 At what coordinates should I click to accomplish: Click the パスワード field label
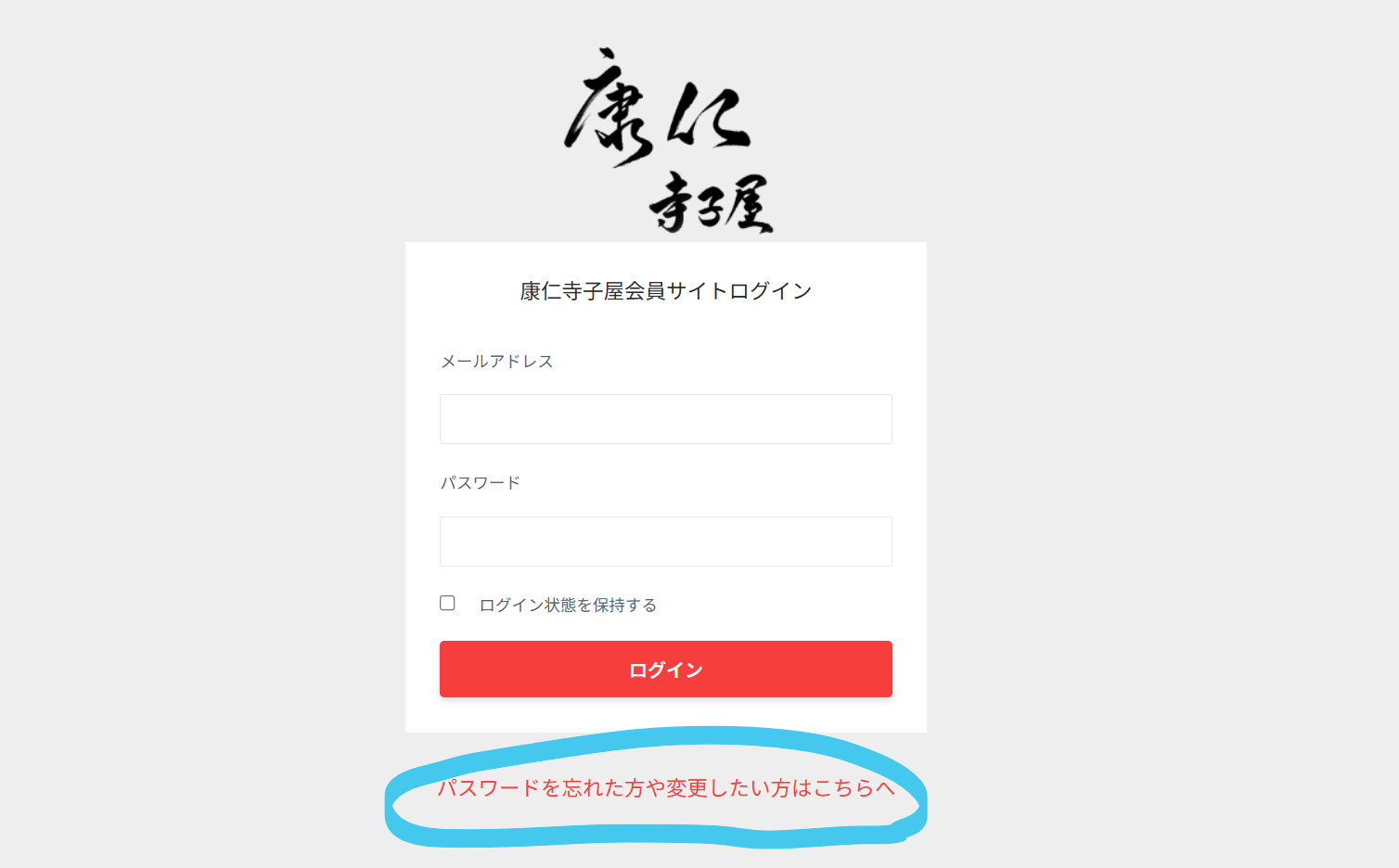click(x=481, y=482)
